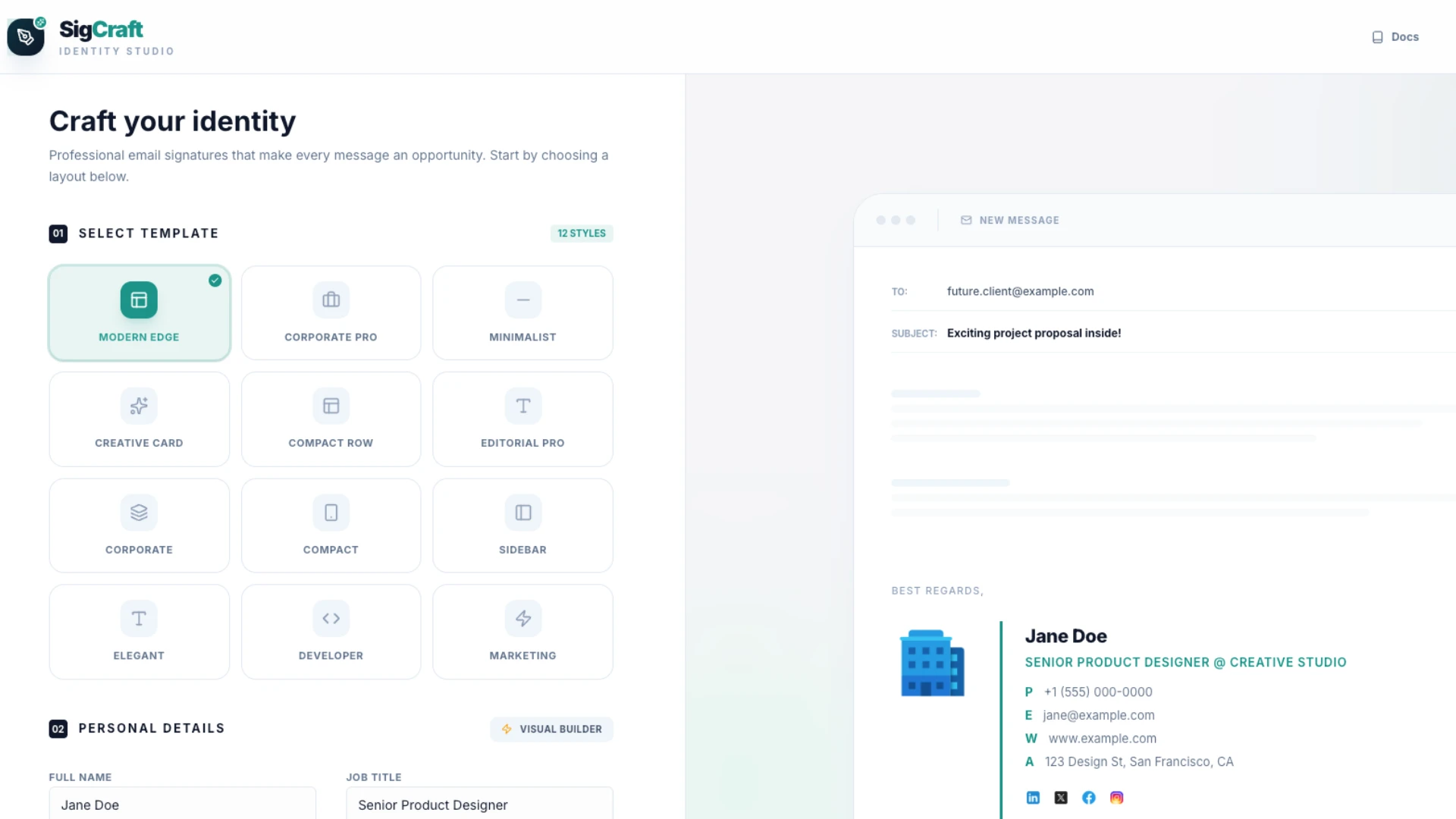The image size is (1456, 819).
Task: Click the 'Elegant' template label
Action: tap(139, 656)
